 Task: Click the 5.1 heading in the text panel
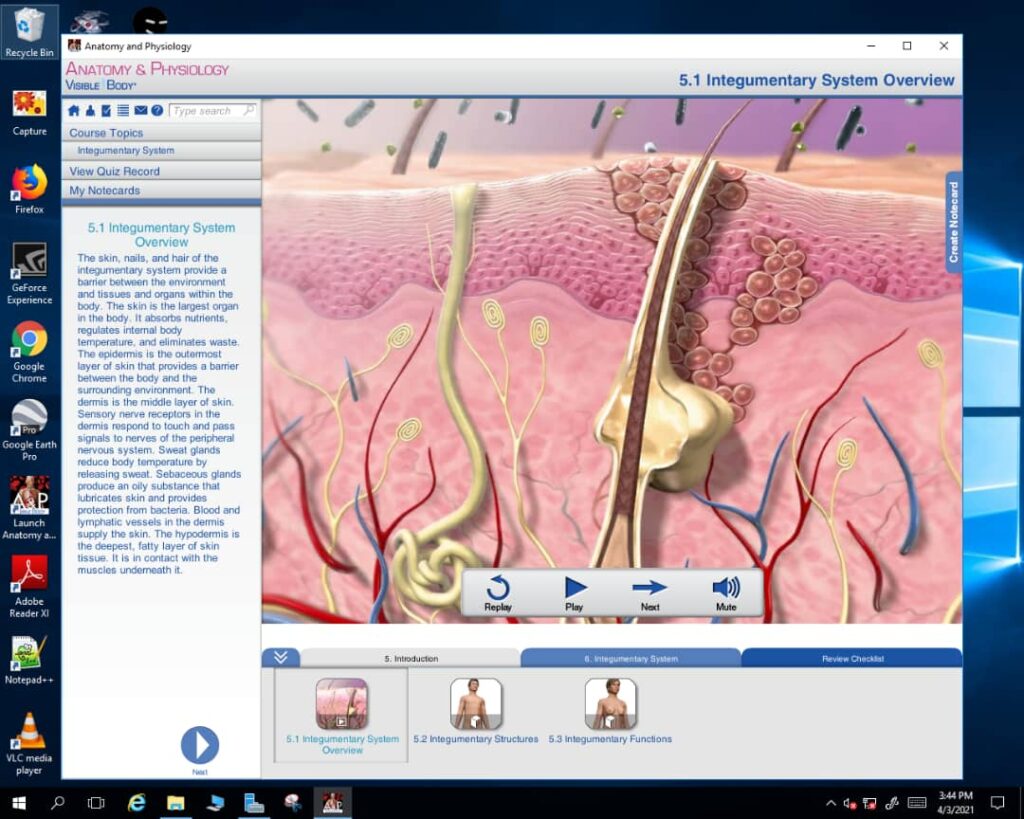(161, 234)
